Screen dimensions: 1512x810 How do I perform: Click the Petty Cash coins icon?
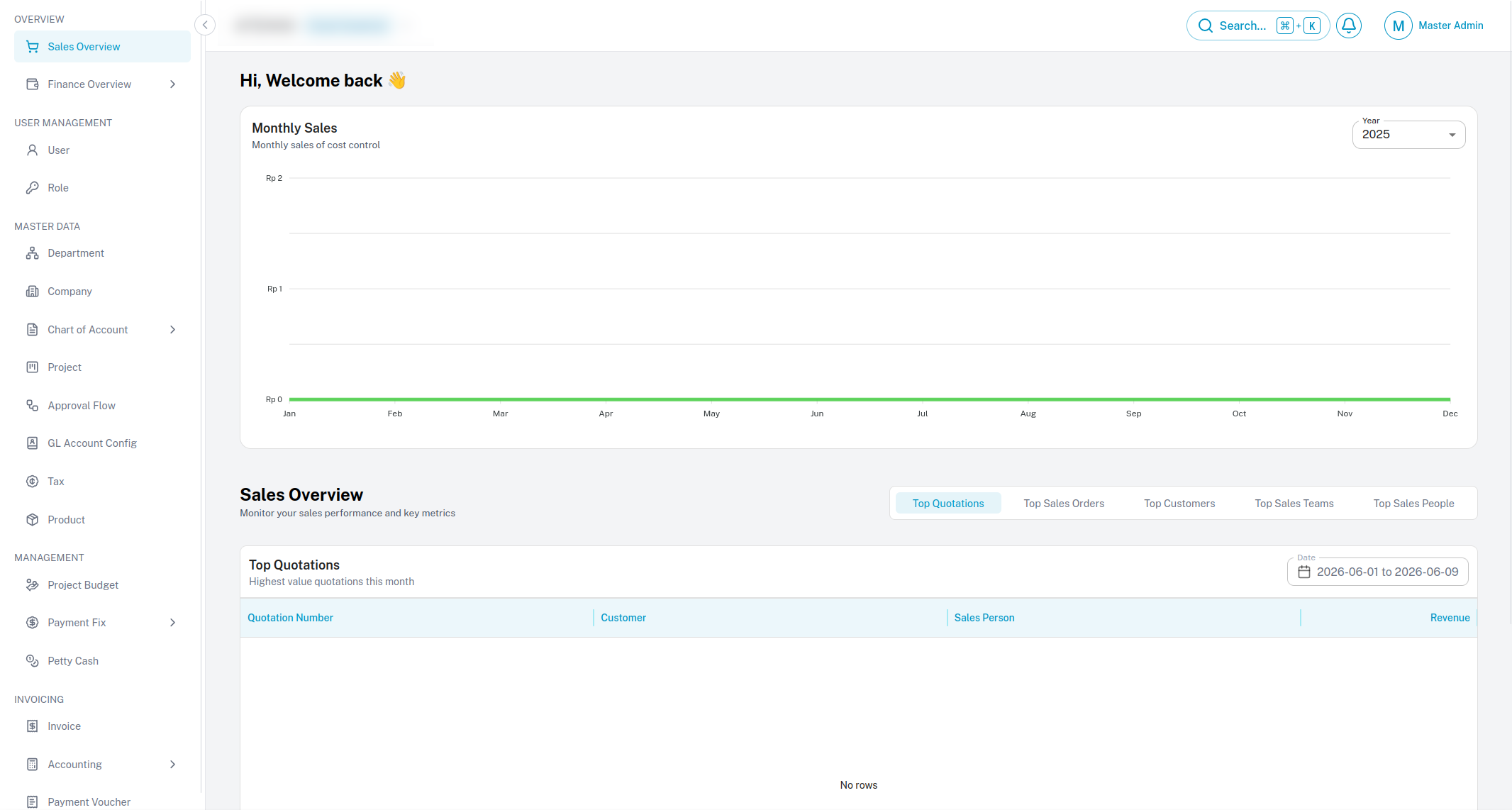tap(33, 661)
